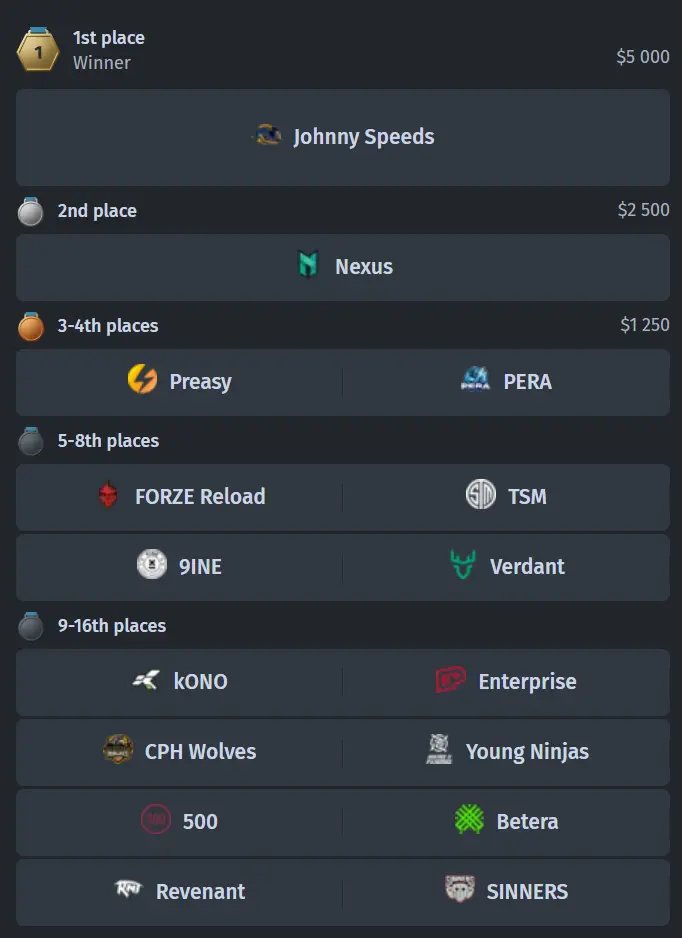
Task: Click the PERA team logo
Action: click(x=475, y=379)
